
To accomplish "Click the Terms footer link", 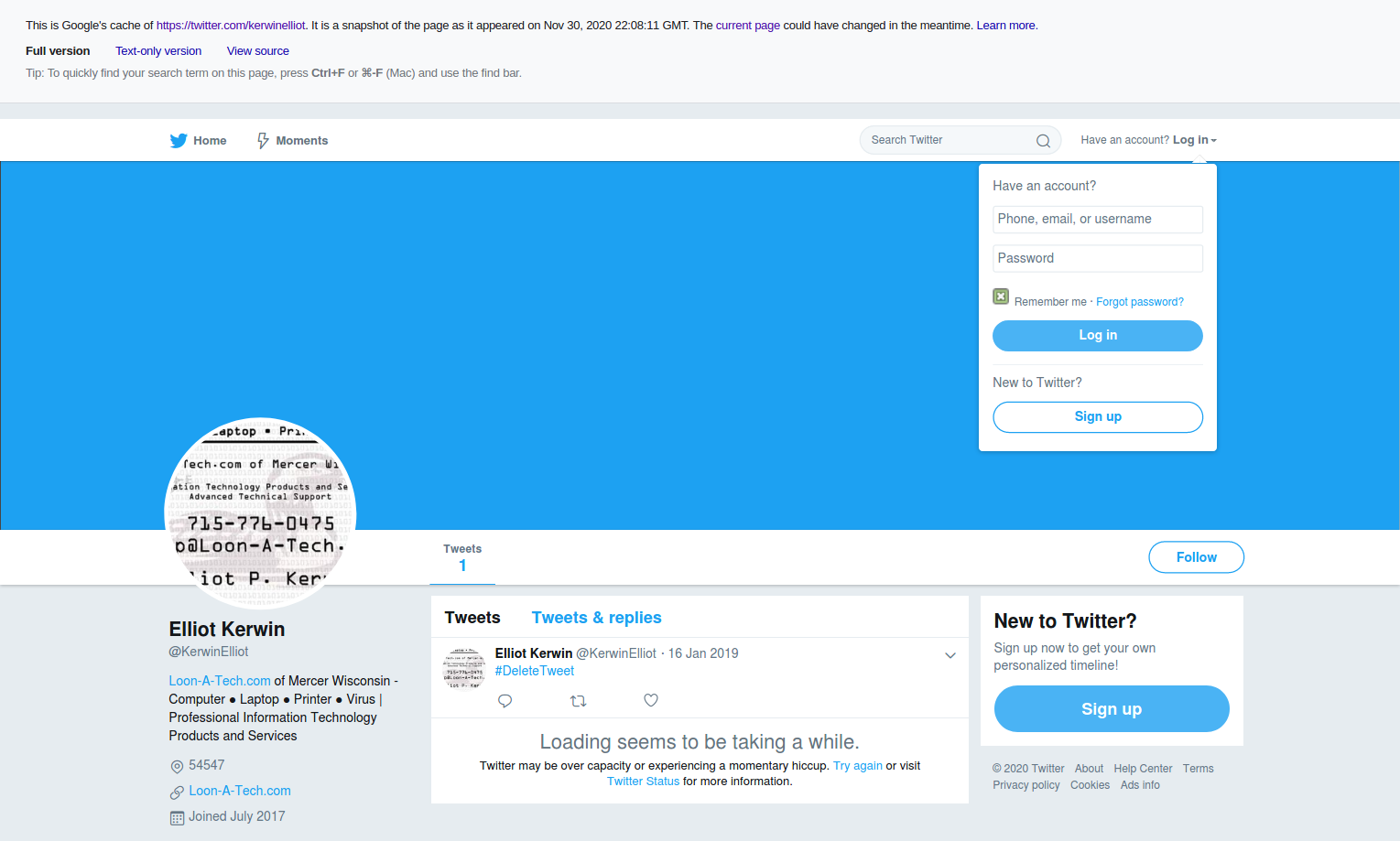I will 1198,769.
